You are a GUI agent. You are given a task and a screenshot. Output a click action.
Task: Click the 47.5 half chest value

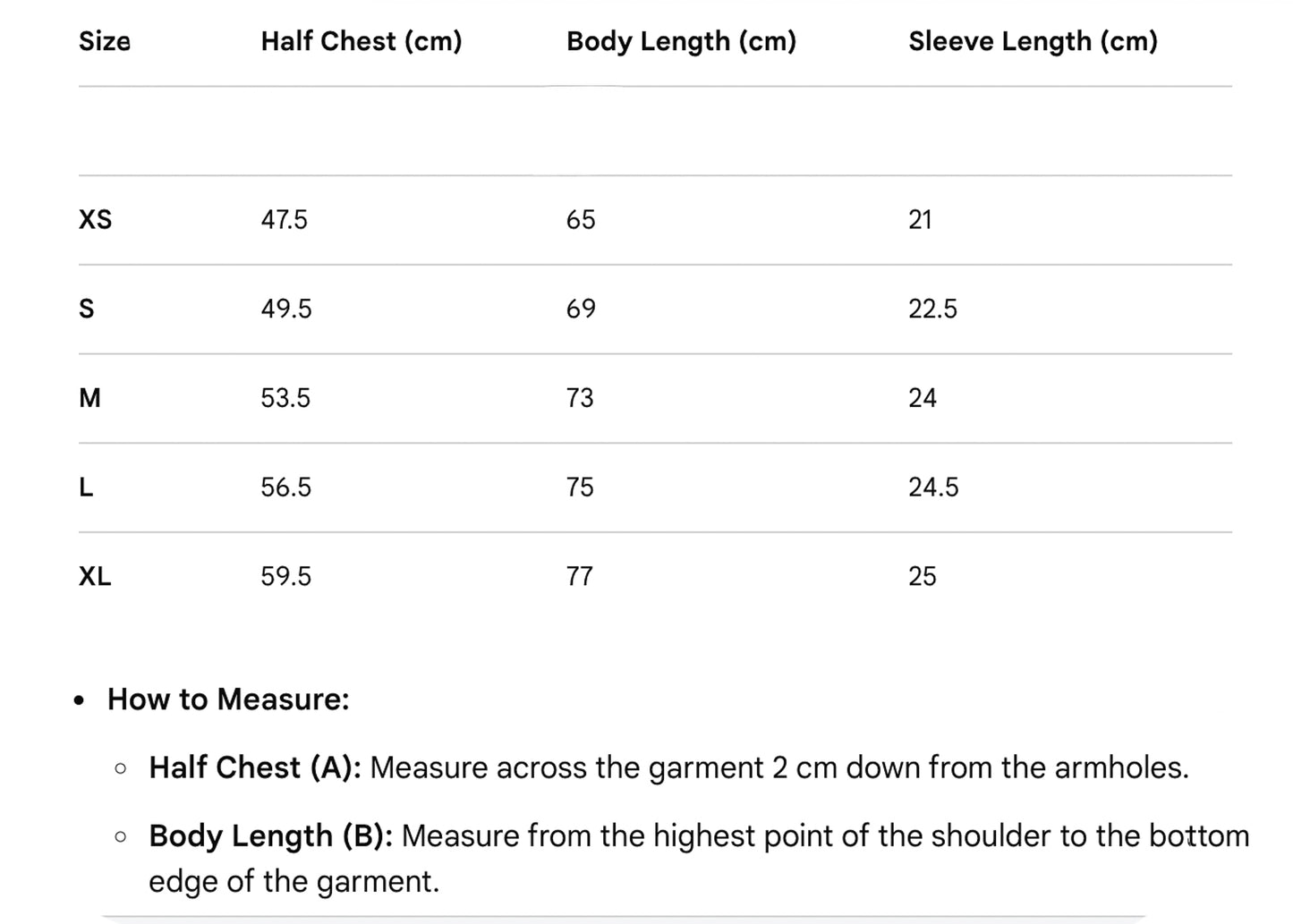[284, 219]
